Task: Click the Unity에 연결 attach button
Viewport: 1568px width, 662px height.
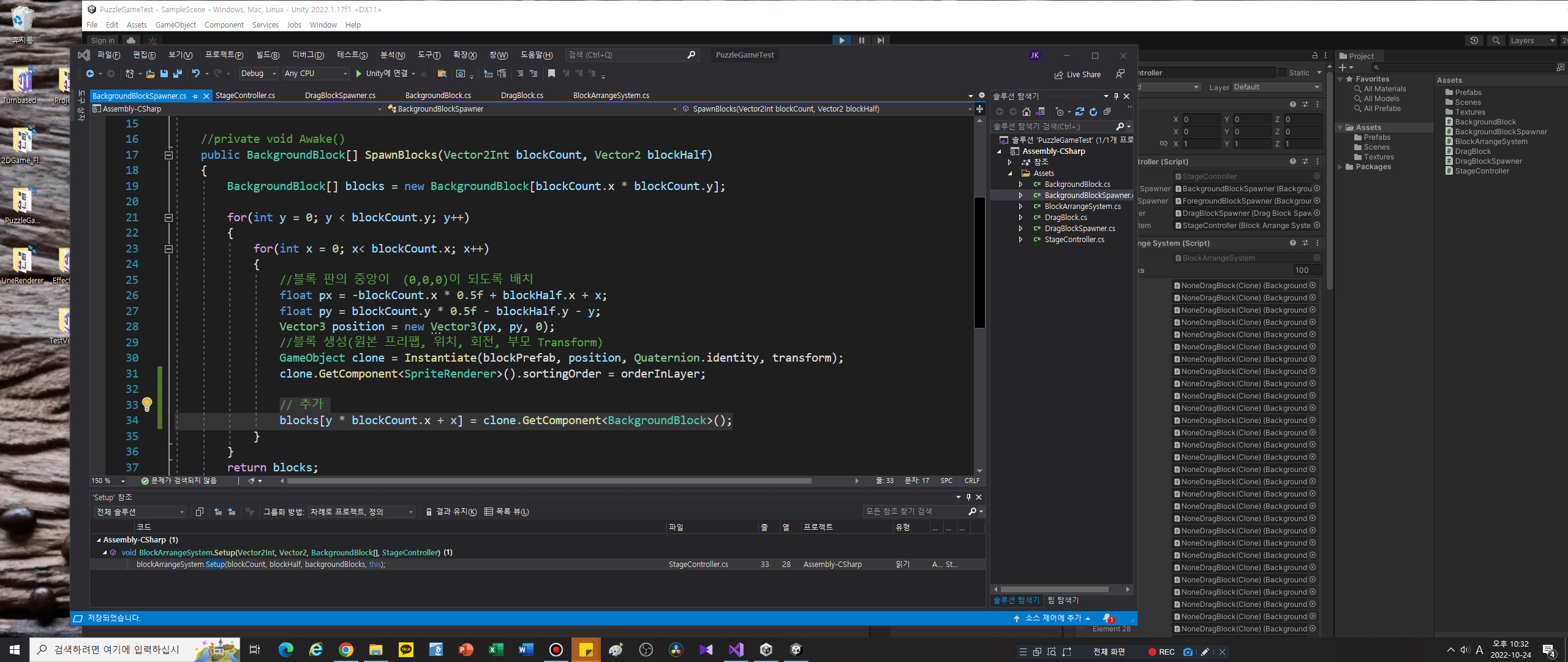Action: coord(383,74)
